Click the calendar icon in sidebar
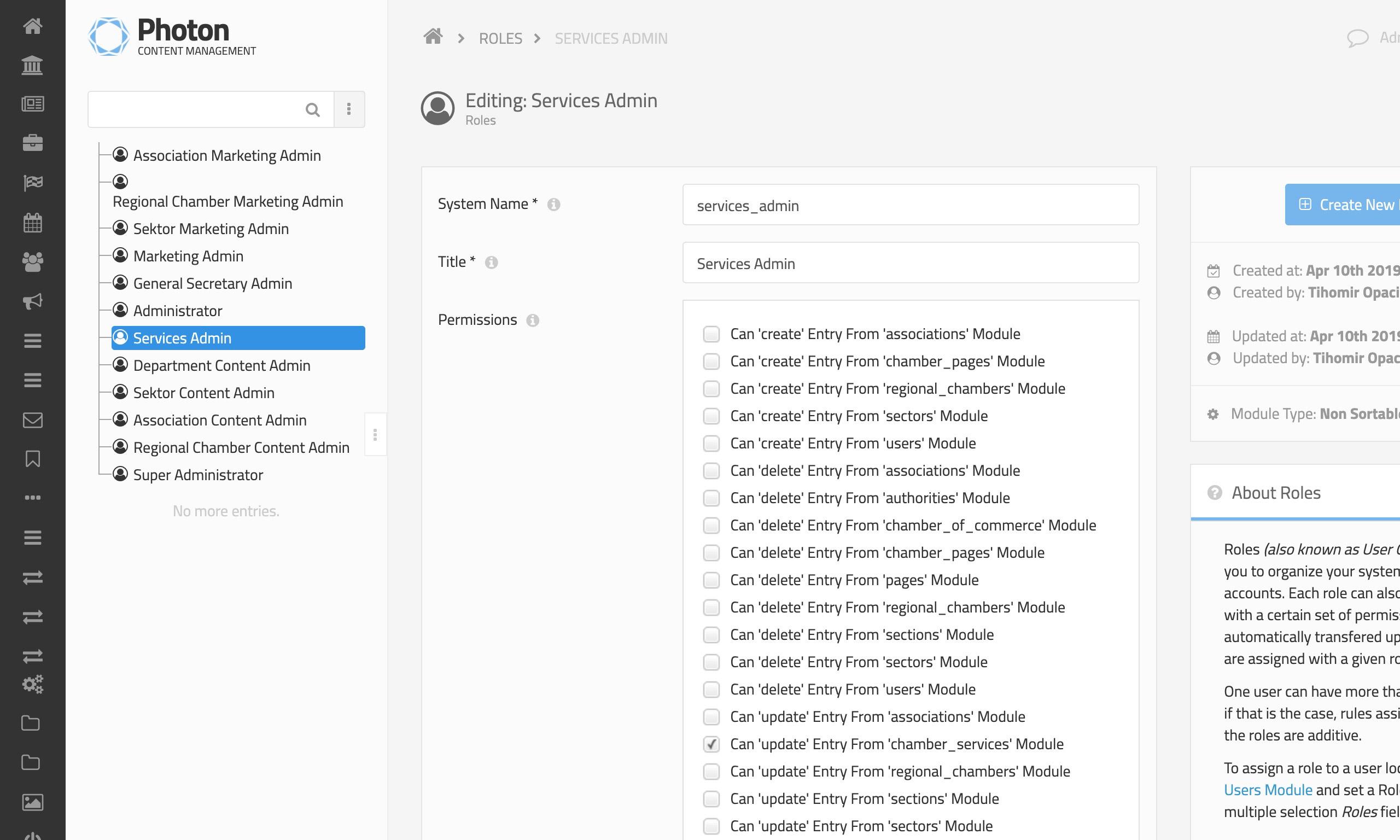1400x840 pixels. point(33,222)
